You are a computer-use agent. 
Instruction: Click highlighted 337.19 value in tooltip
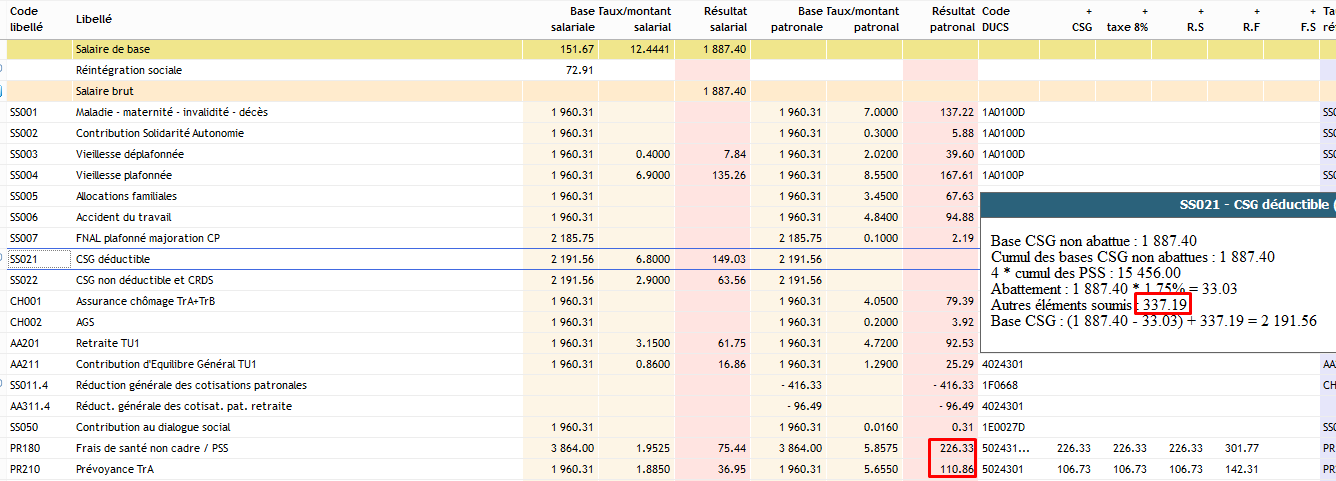tap(1164, 304)
